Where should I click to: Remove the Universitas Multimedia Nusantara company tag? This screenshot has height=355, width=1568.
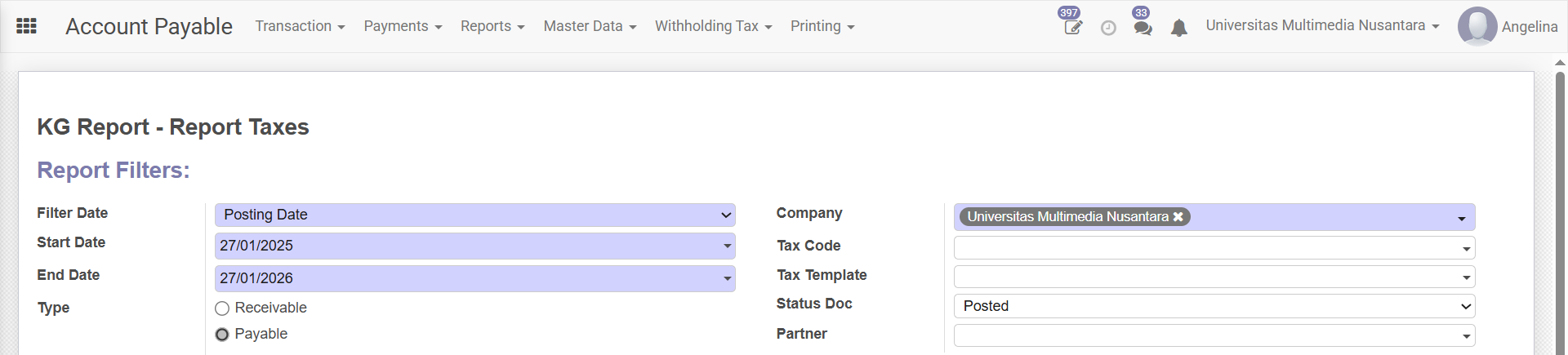pos(1178,217)
